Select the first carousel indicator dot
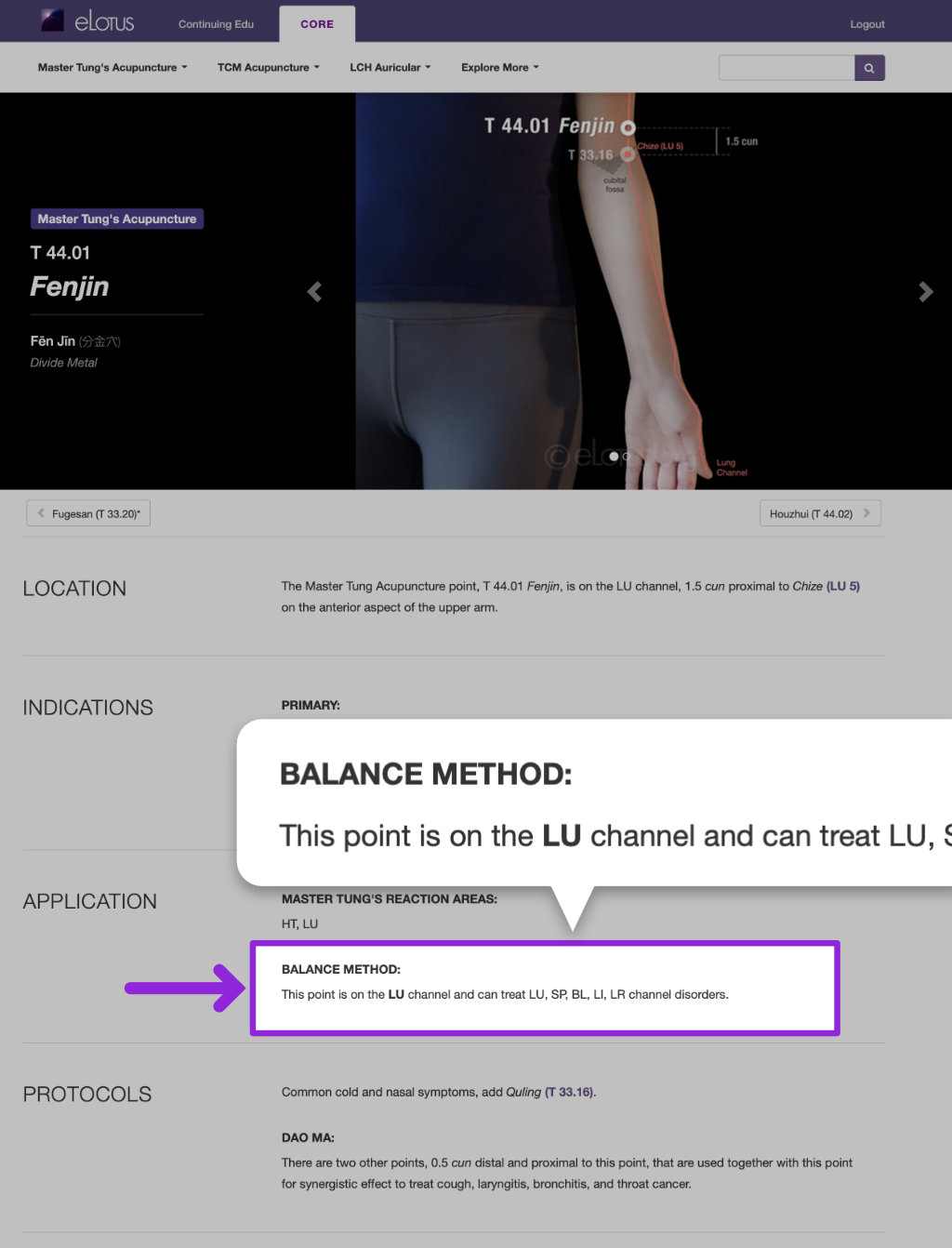 point(614,457)
